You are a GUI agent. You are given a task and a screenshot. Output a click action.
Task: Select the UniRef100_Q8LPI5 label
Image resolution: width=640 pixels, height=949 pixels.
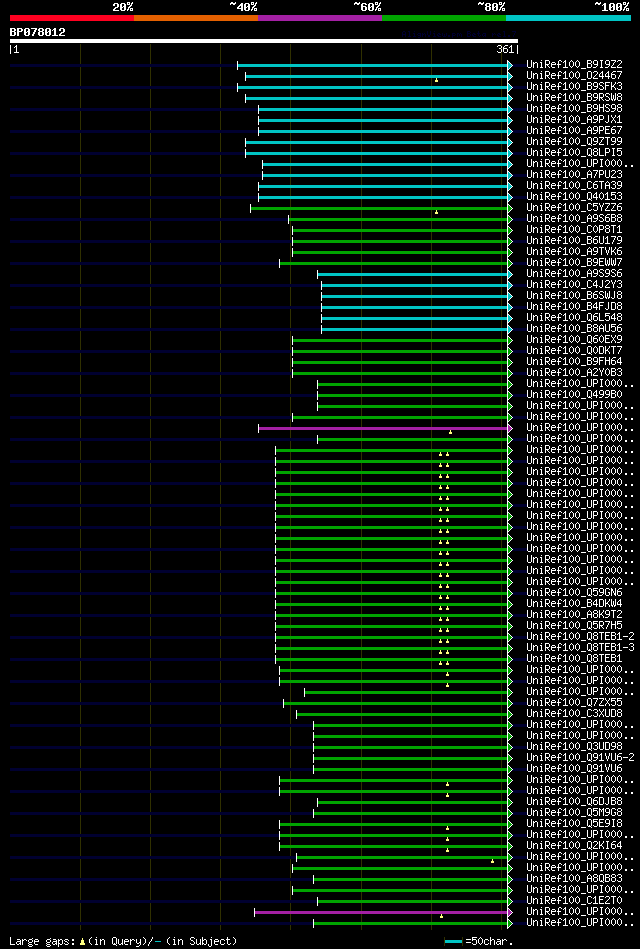tap(575, 153)
